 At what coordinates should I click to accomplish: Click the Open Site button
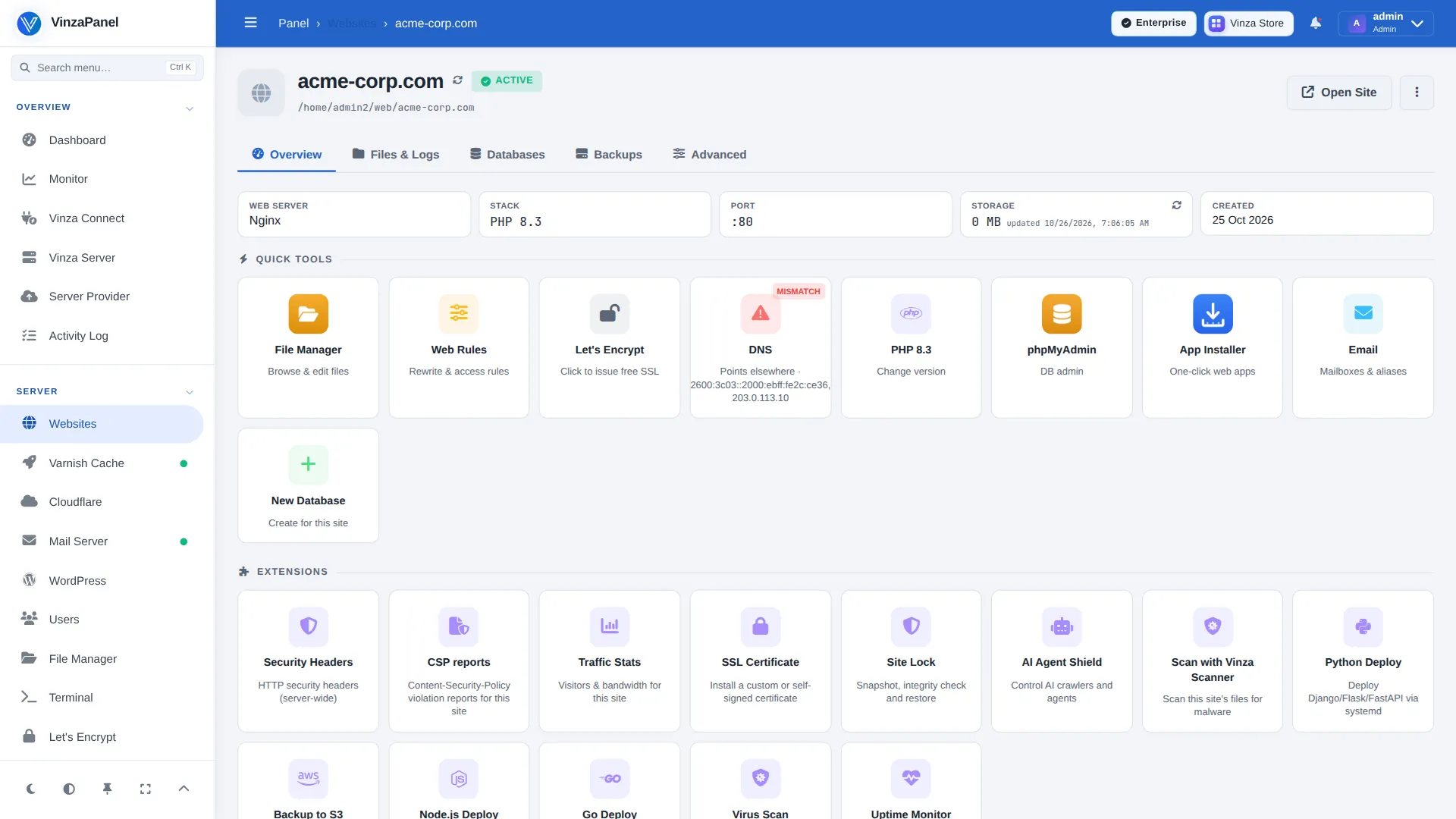1339,93
